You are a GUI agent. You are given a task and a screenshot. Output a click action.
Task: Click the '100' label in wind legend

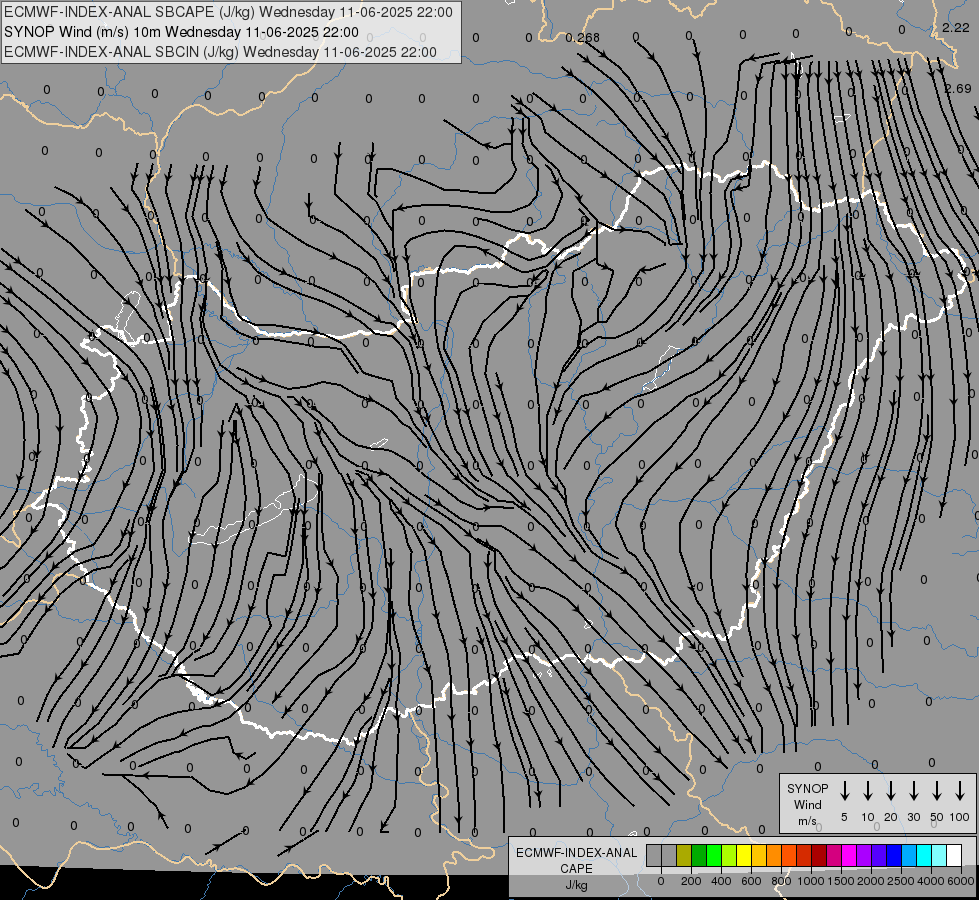click(x=960, y=817)
